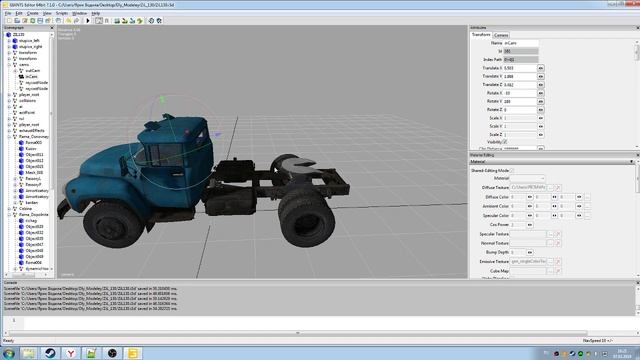Click the Name input field
Image resolution: width=640 pixels, height=360 pixels.
pos(521,43)
